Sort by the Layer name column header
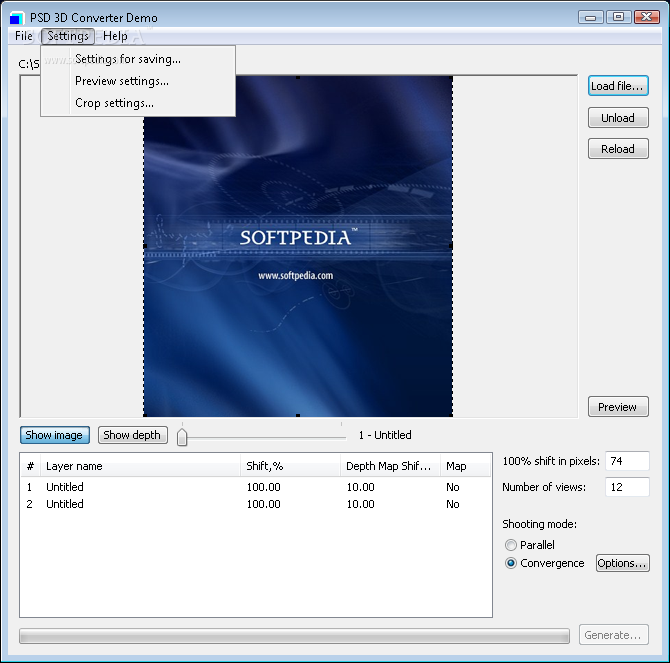This screenshot has width=670, height=663. click(140, 466)
